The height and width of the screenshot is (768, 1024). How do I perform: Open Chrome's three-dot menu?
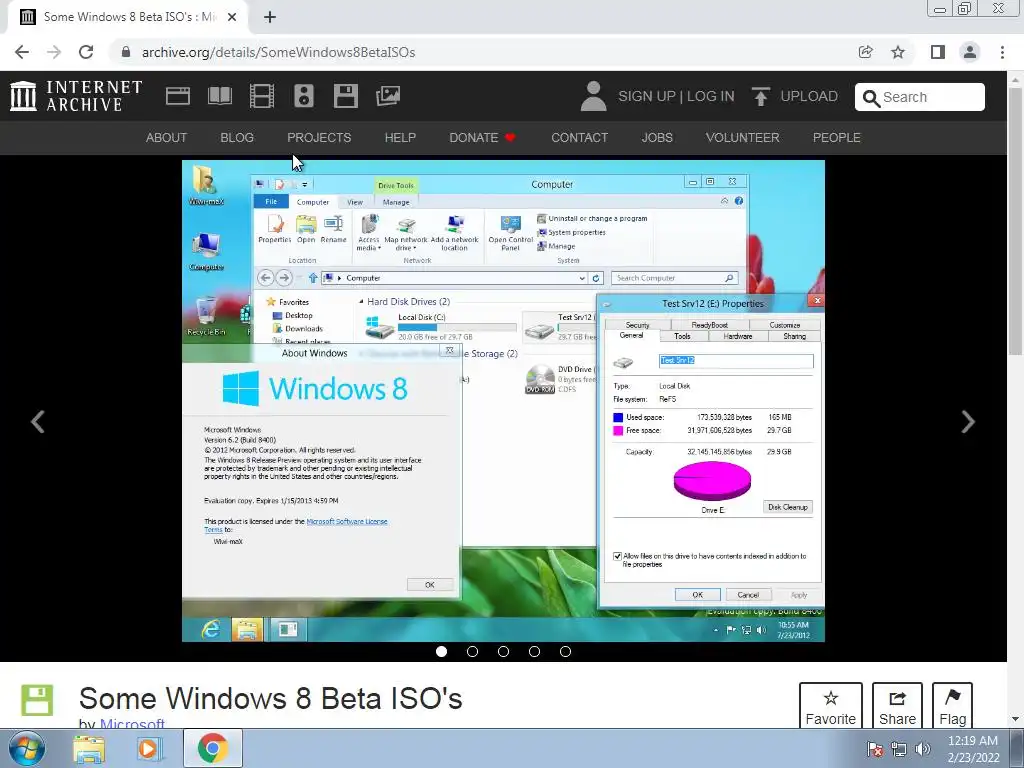pos(1002,52)
